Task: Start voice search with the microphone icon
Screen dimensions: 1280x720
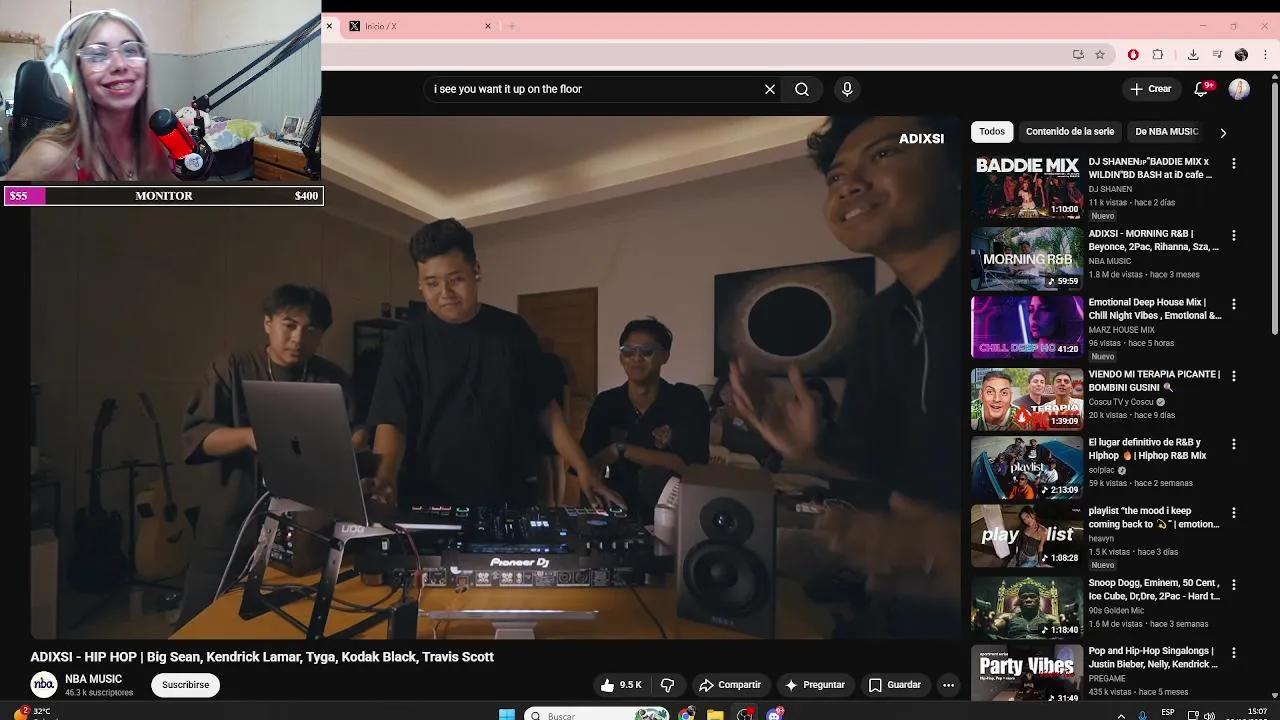Action: click(x=847, y=89)
